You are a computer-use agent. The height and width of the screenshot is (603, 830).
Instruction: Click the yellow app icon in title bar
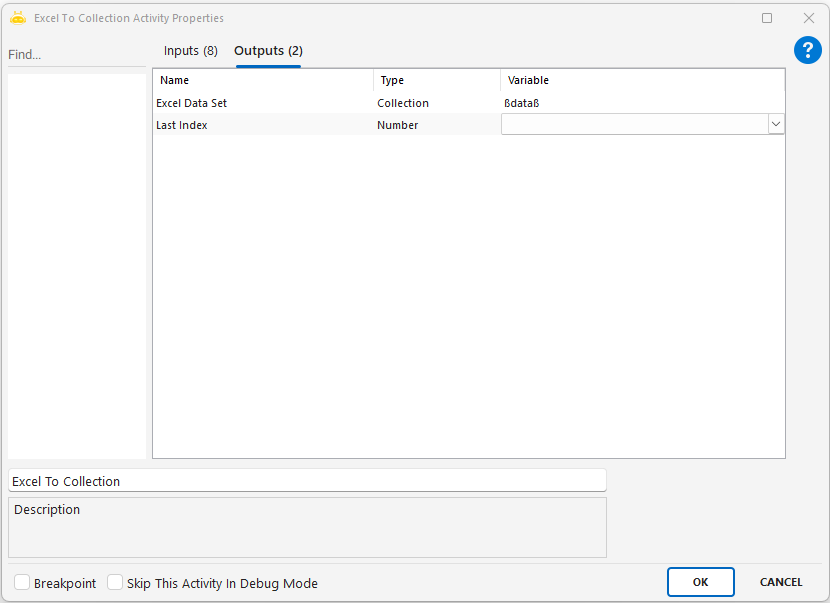[17, 18]
